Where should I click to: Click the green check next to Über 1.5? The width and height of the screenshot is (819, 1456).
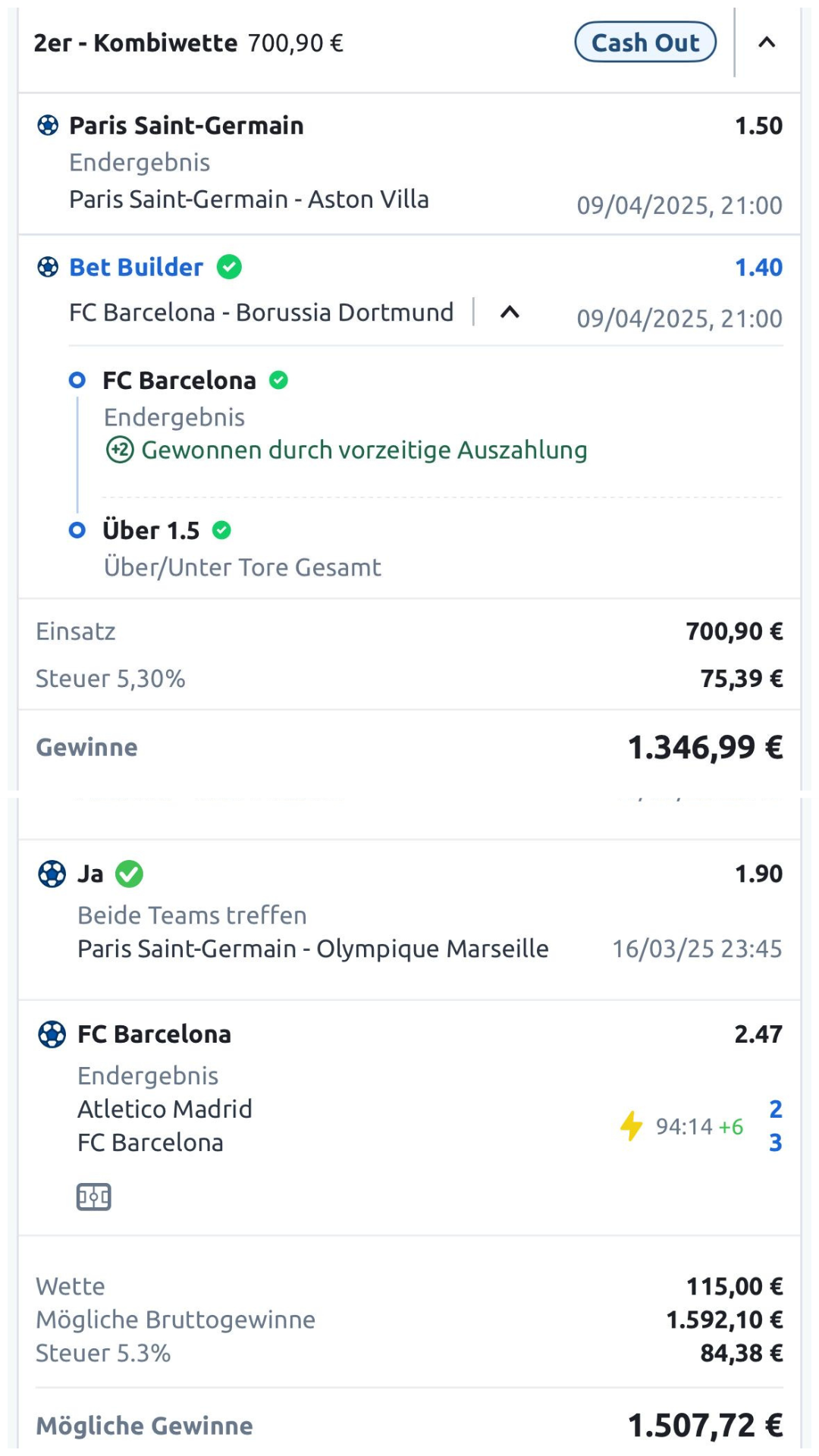(221, 530)
